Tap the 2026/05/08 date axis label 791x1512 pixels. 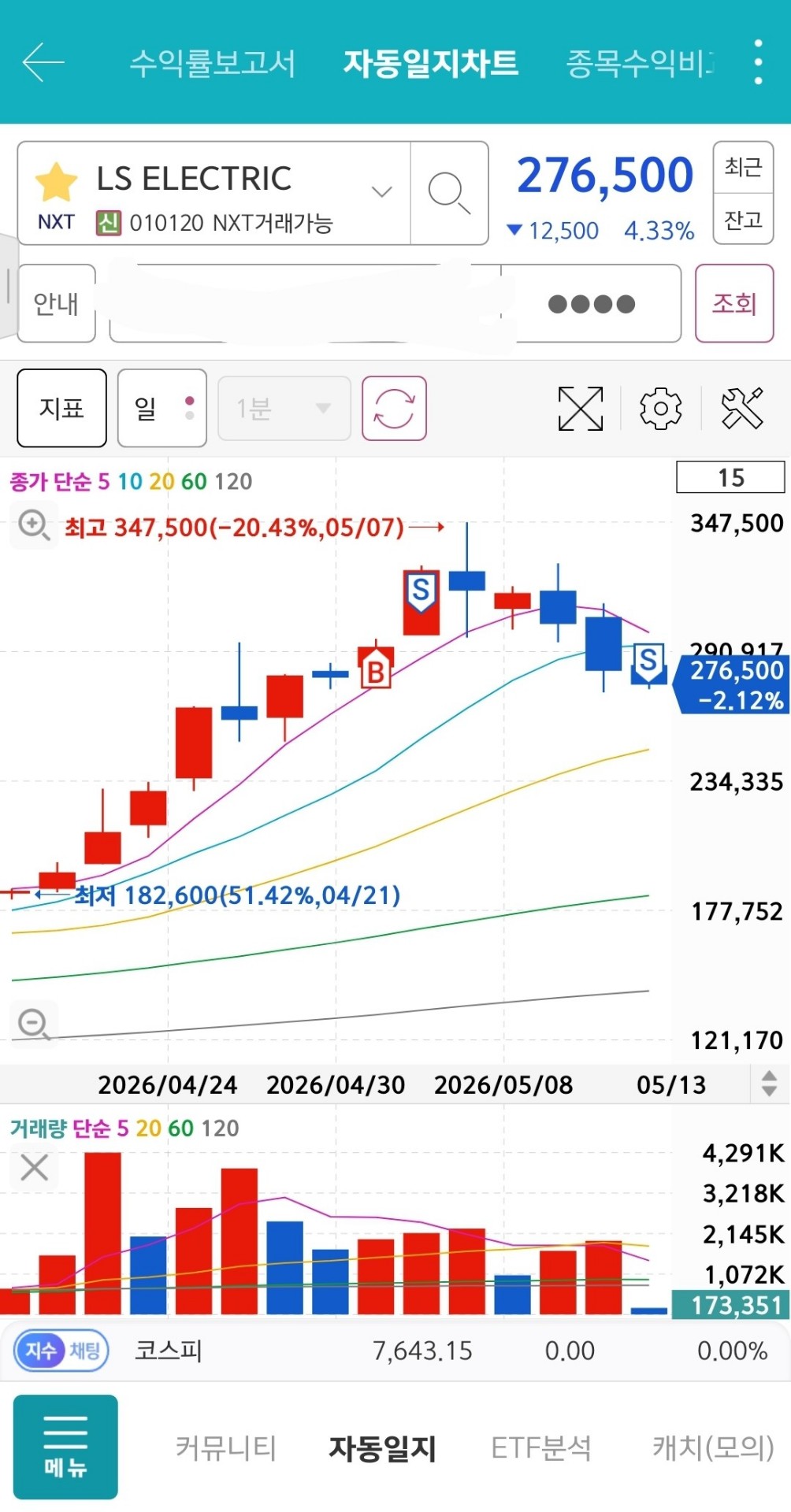503,1084
